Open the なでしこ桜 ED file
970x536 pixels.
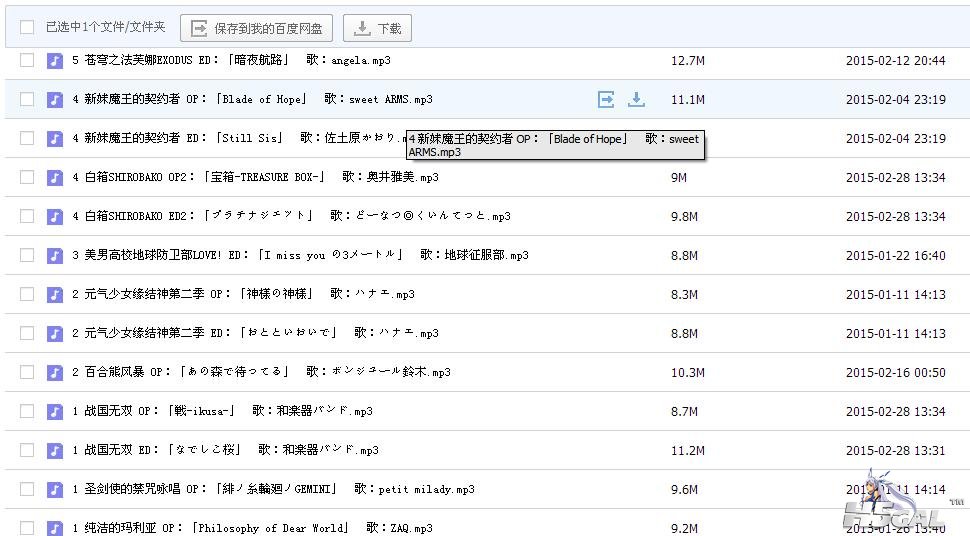click(x=225, y=450)
